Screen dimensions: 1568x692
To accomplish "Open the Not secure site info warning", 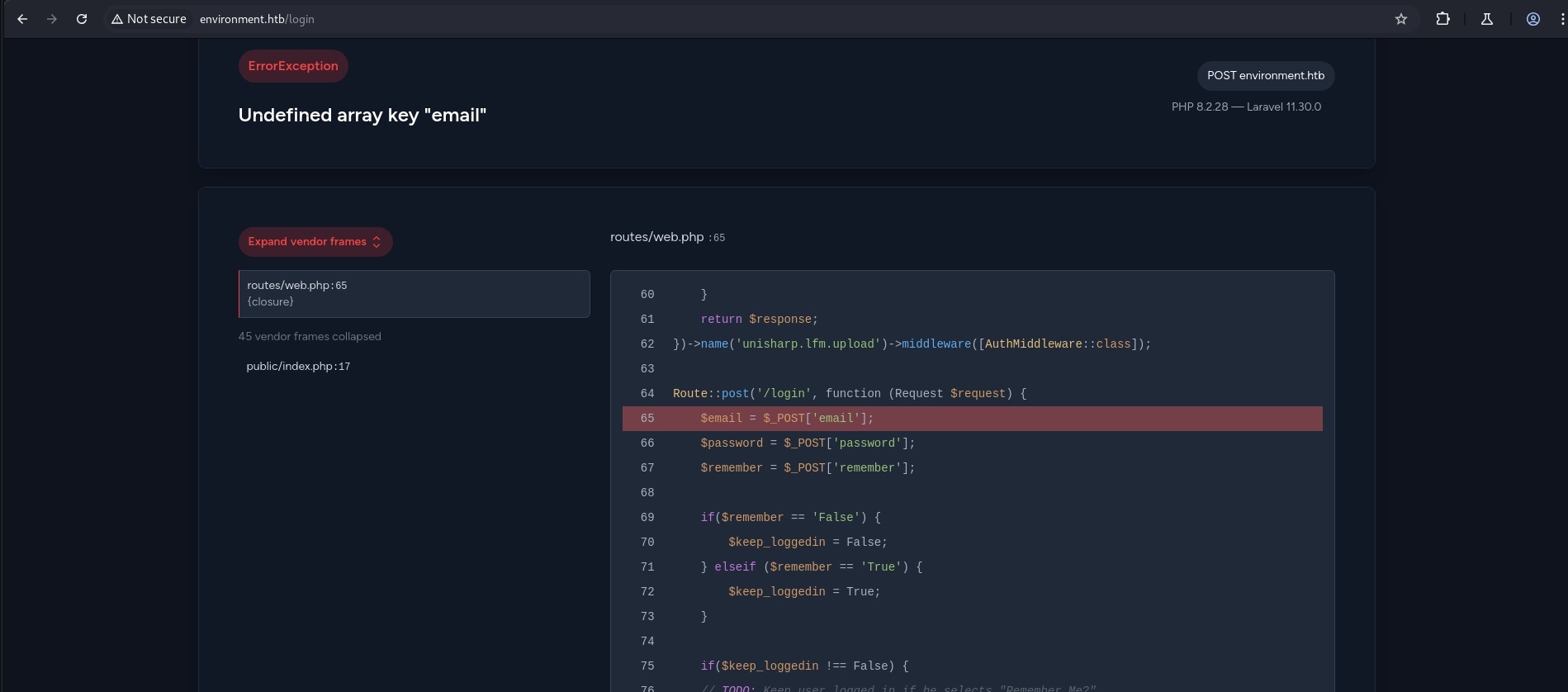I will click(x=149, y=19).
